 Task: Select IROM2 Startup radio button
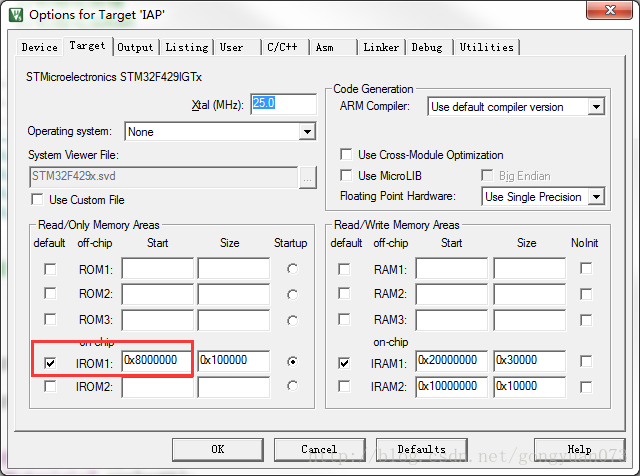click(x=292, y=386)
